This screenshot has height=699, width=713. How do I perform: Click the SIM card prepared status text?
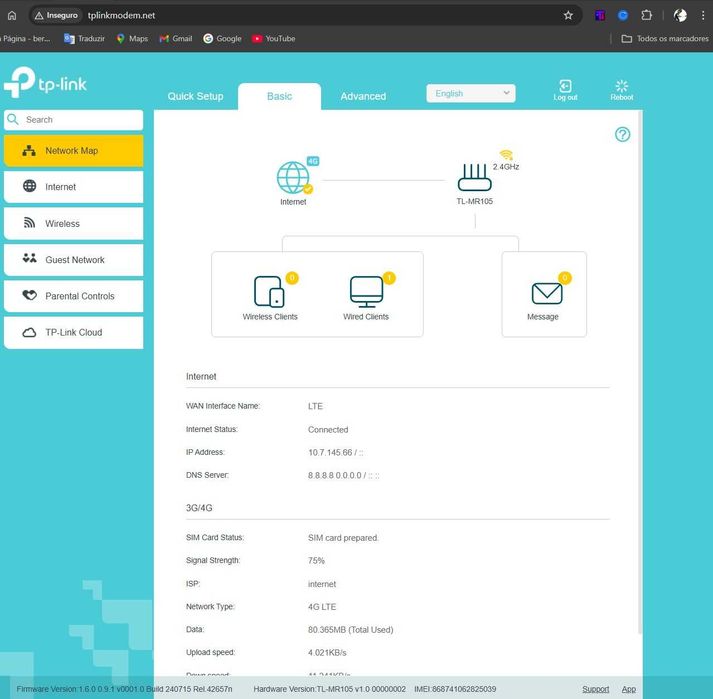tap(343, 538)
